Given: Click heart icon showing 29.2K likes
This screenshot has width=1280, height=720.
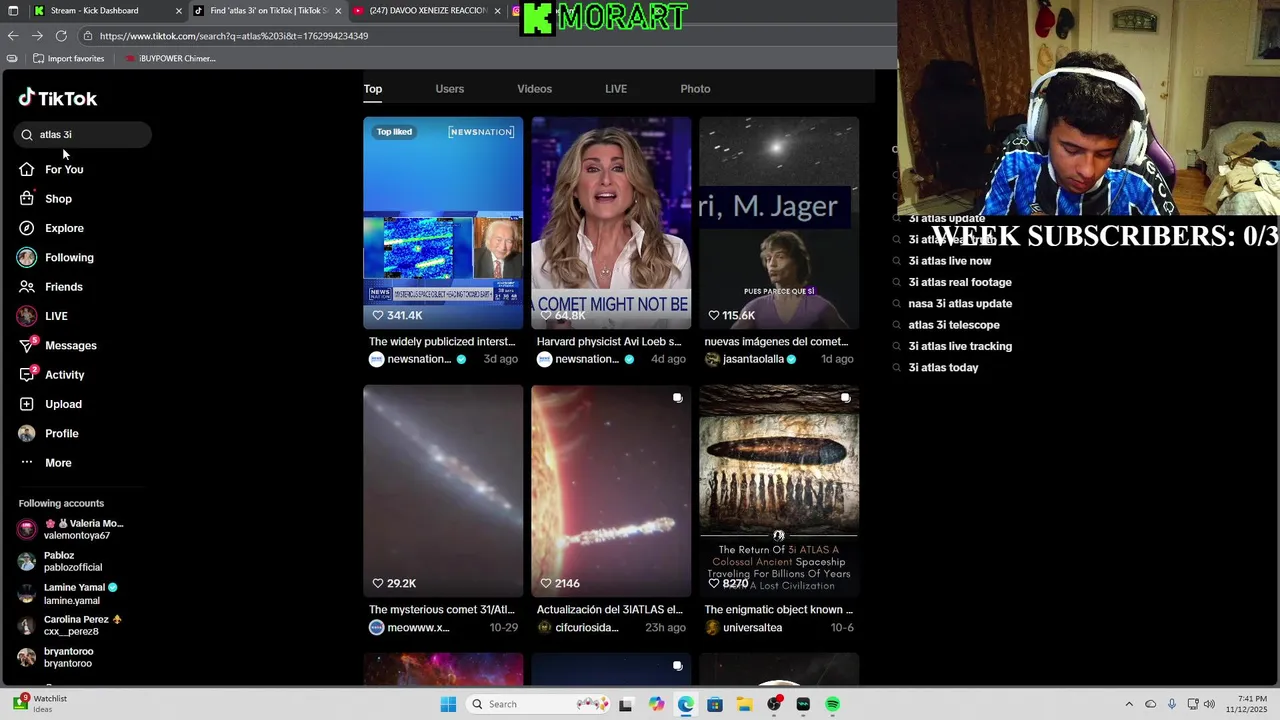Looking at the screenshot, I should tap(378, 583).
